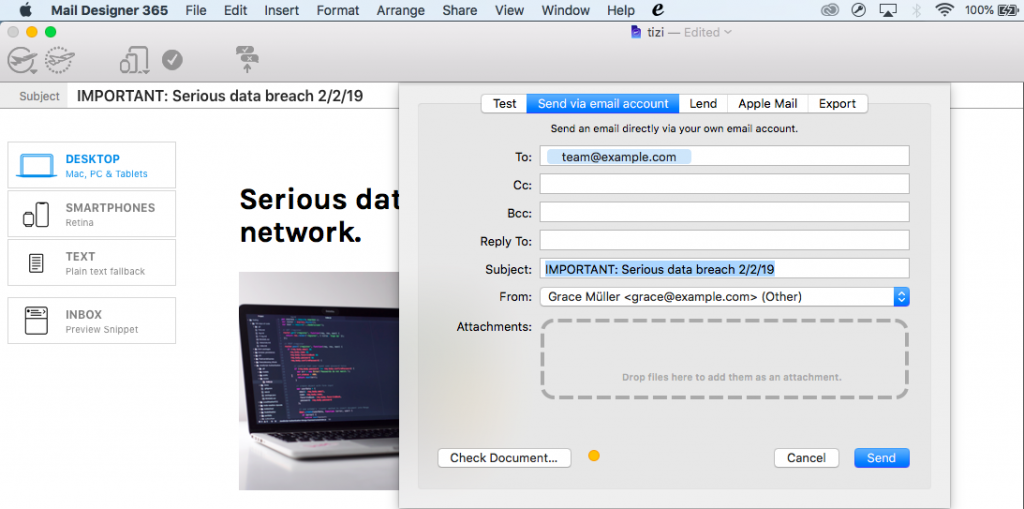Screen dimensions: 1024x509
Task: Click the Cancel button
Action: tap(807, 458)
